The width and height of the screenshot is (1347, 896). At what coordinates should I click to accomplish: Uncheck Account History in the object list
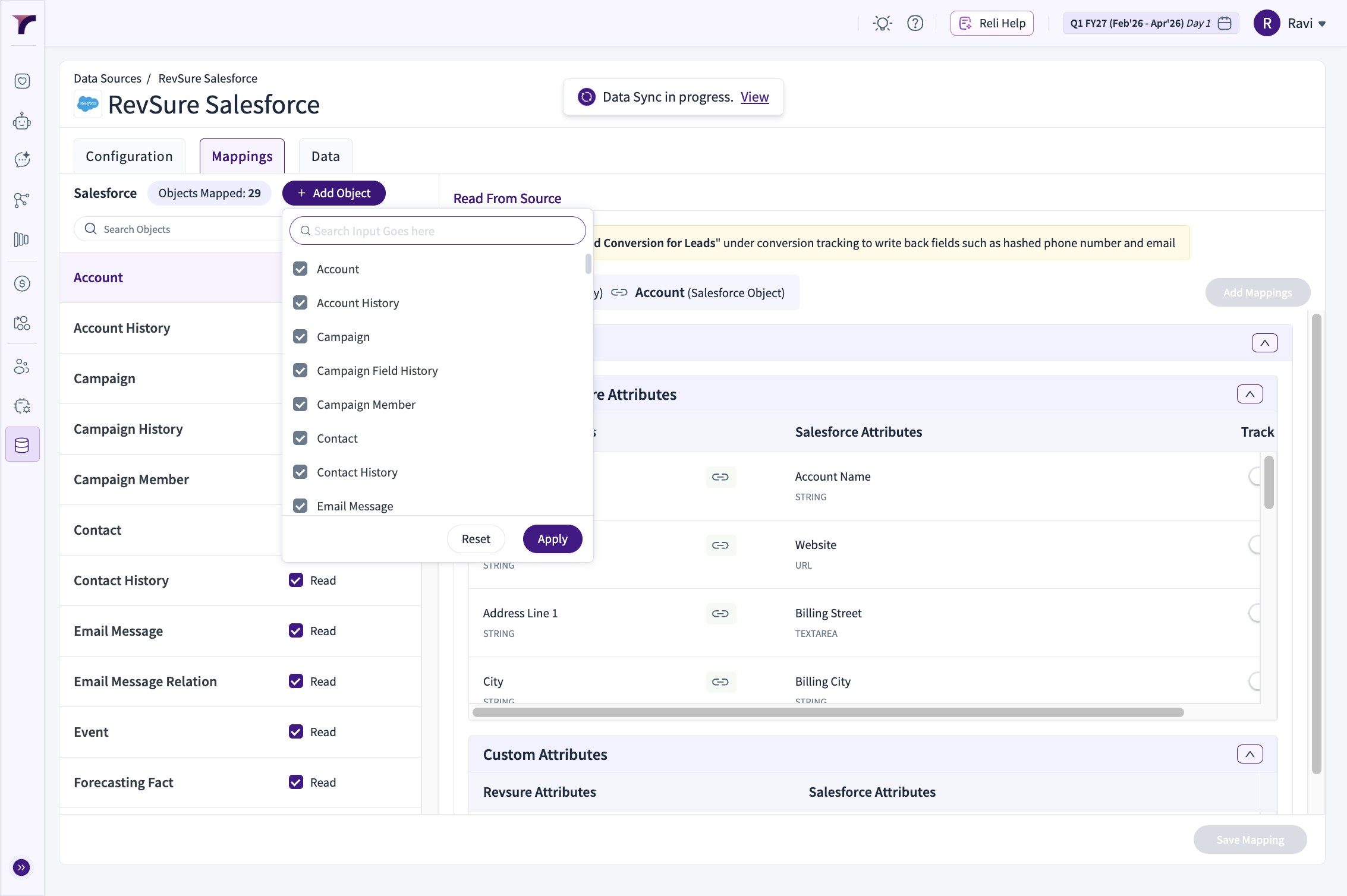click(300, 303)
